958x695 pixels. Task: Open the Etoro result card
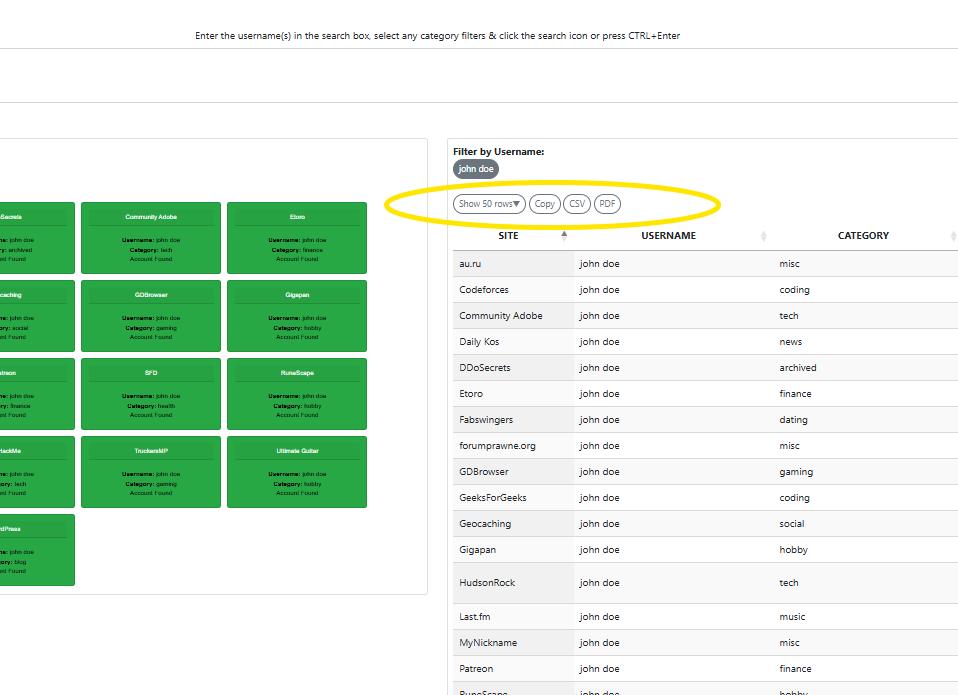coord(297,238)
